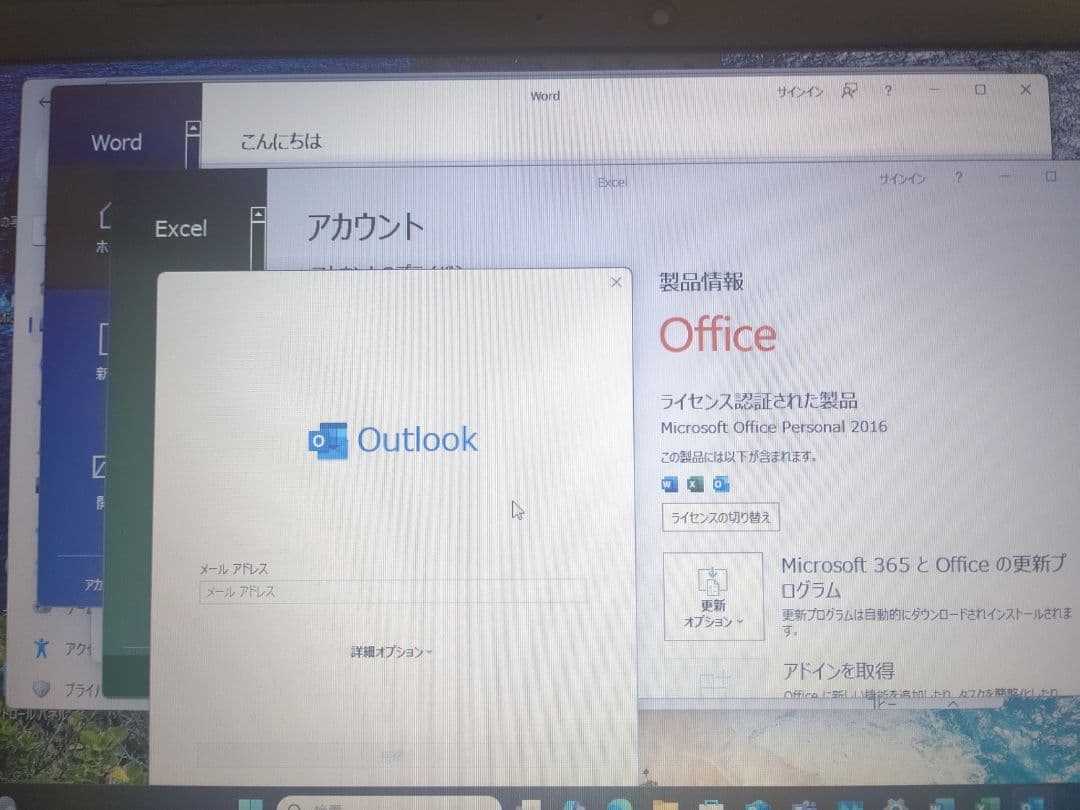Click the 開く (Open) icon in Word sidebar
Image resolution: width=1080 pixels, height=810 pixels.
click(100, 470)
